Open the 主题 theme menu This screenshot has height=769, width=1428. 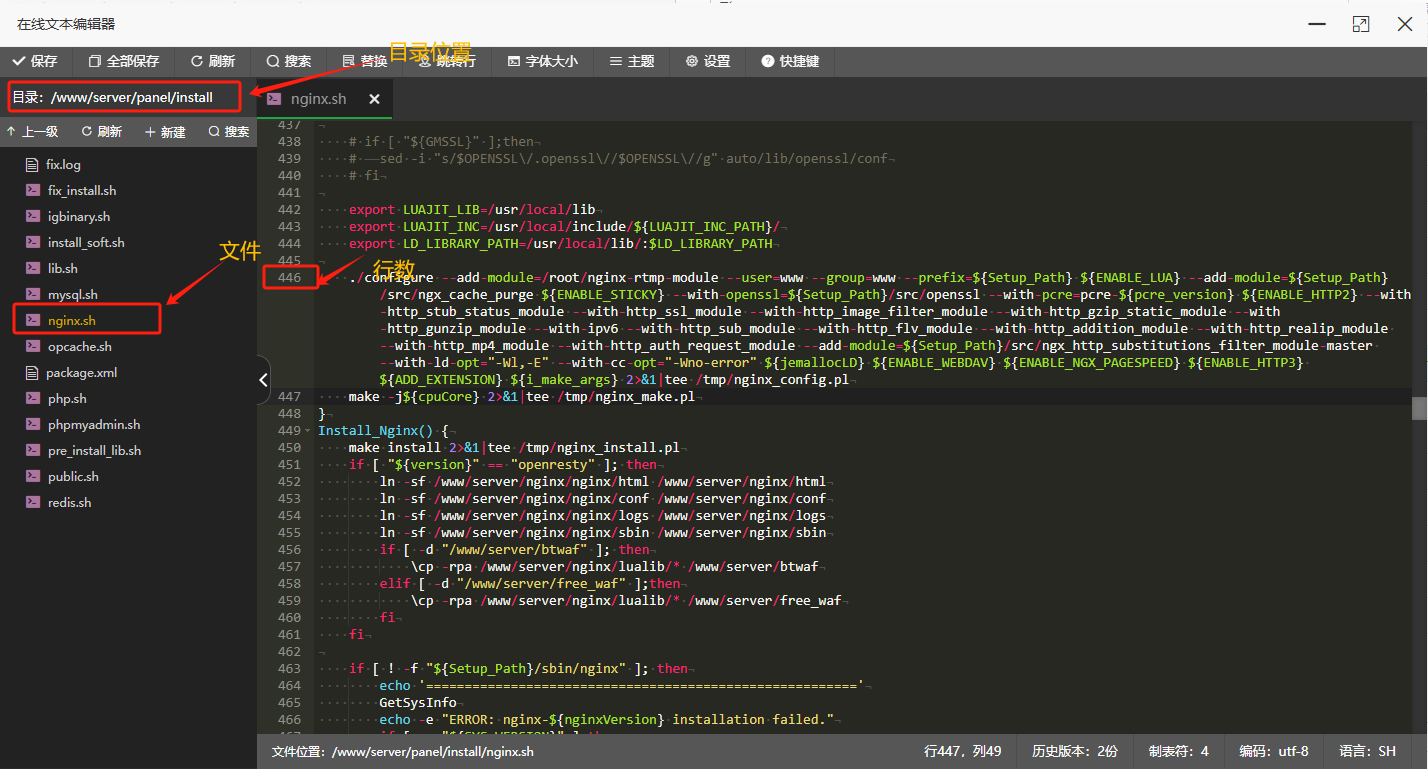632,61
